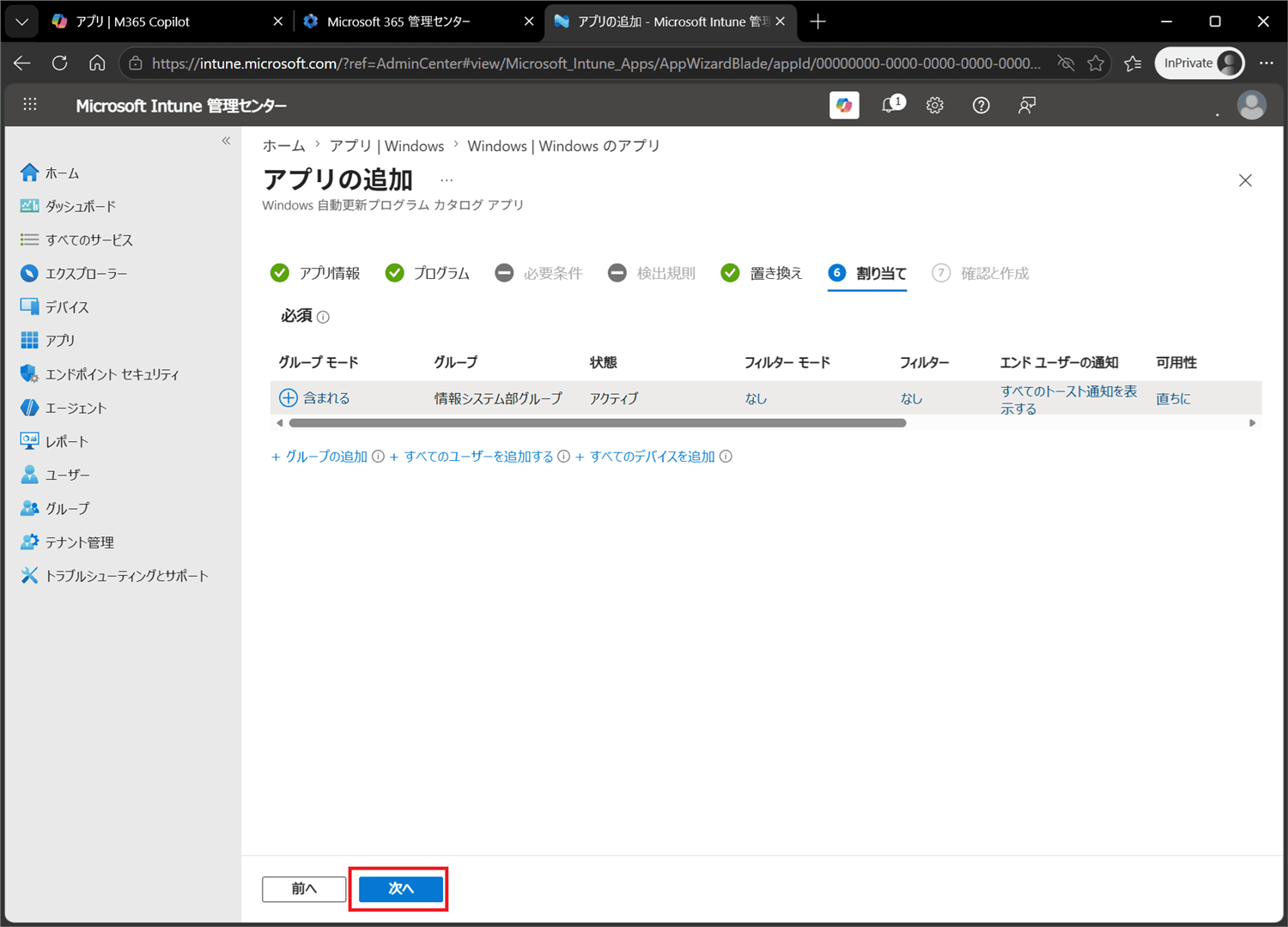Click Windows | Windows のアプリ breadcrumb
Image resolution: width=1288 pixels, height=927 pixels.
click(563, 146)
